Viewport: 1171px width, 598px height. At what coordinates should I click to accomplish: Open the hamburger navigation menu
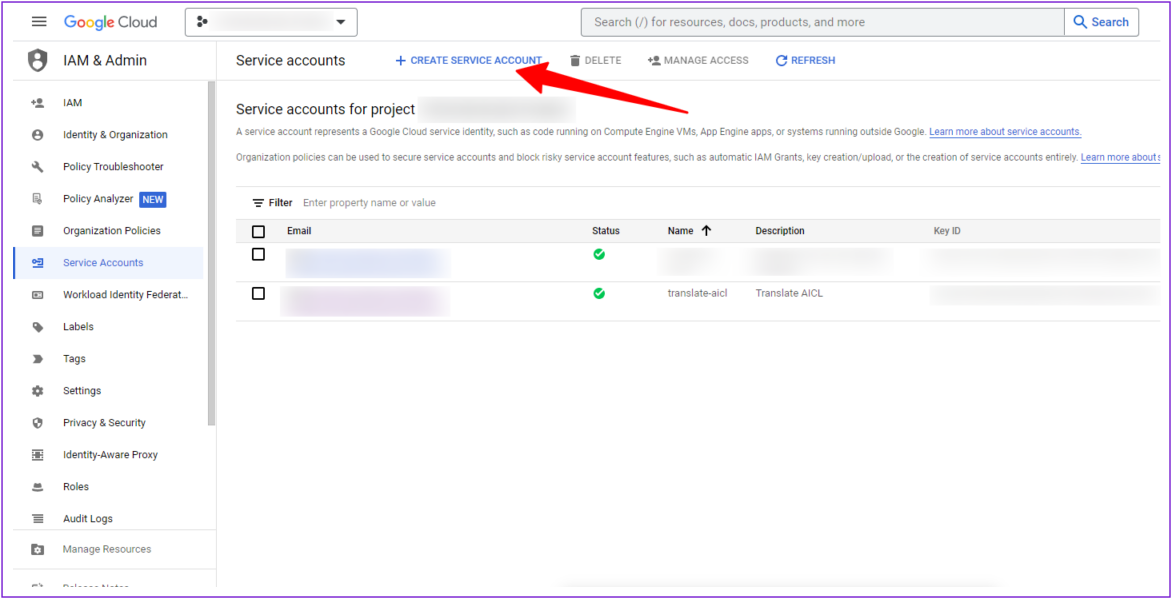pos(39,22)
